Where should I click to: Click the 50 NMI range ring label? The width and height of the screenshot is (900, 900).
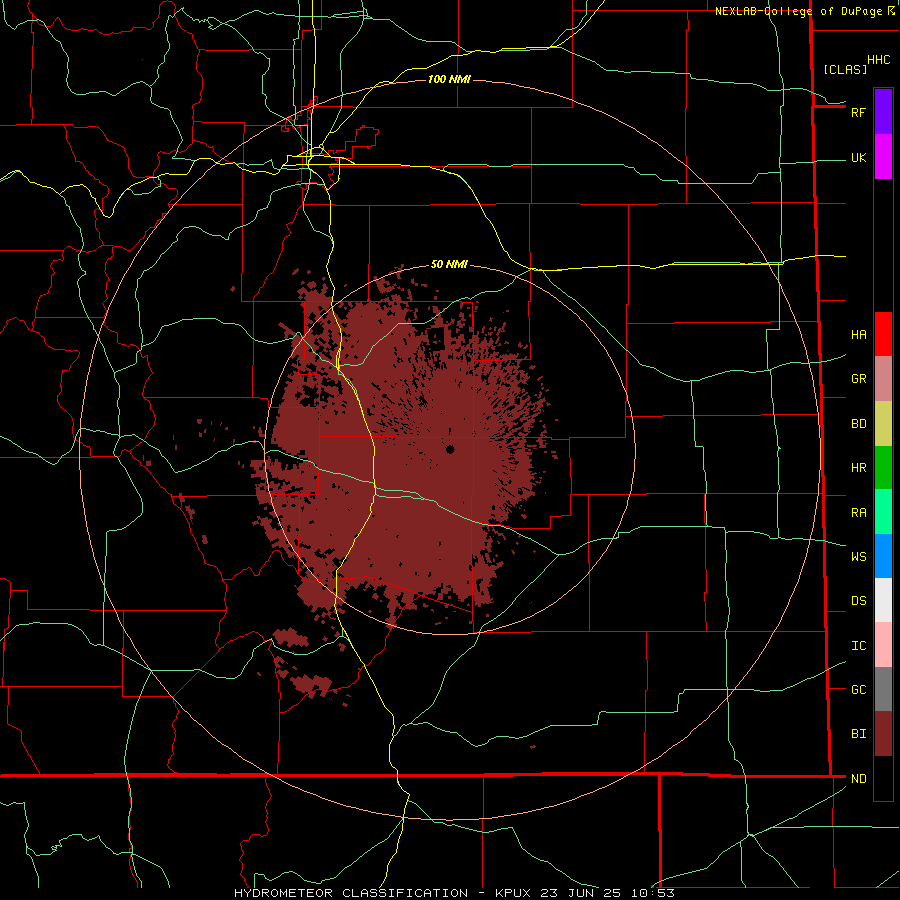[449, 265]
